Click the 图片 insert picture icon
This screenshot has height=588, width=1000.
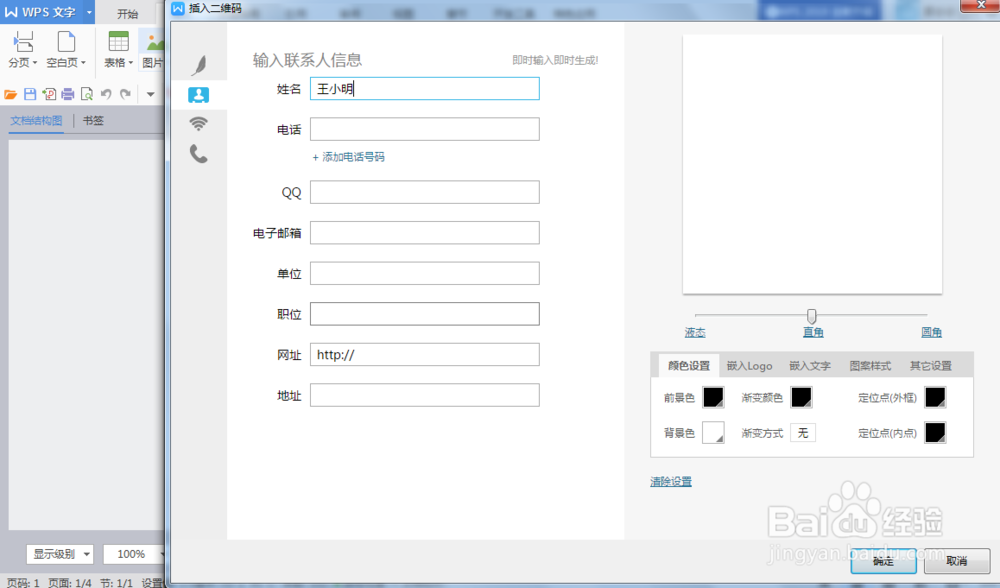tap(152, 45)
